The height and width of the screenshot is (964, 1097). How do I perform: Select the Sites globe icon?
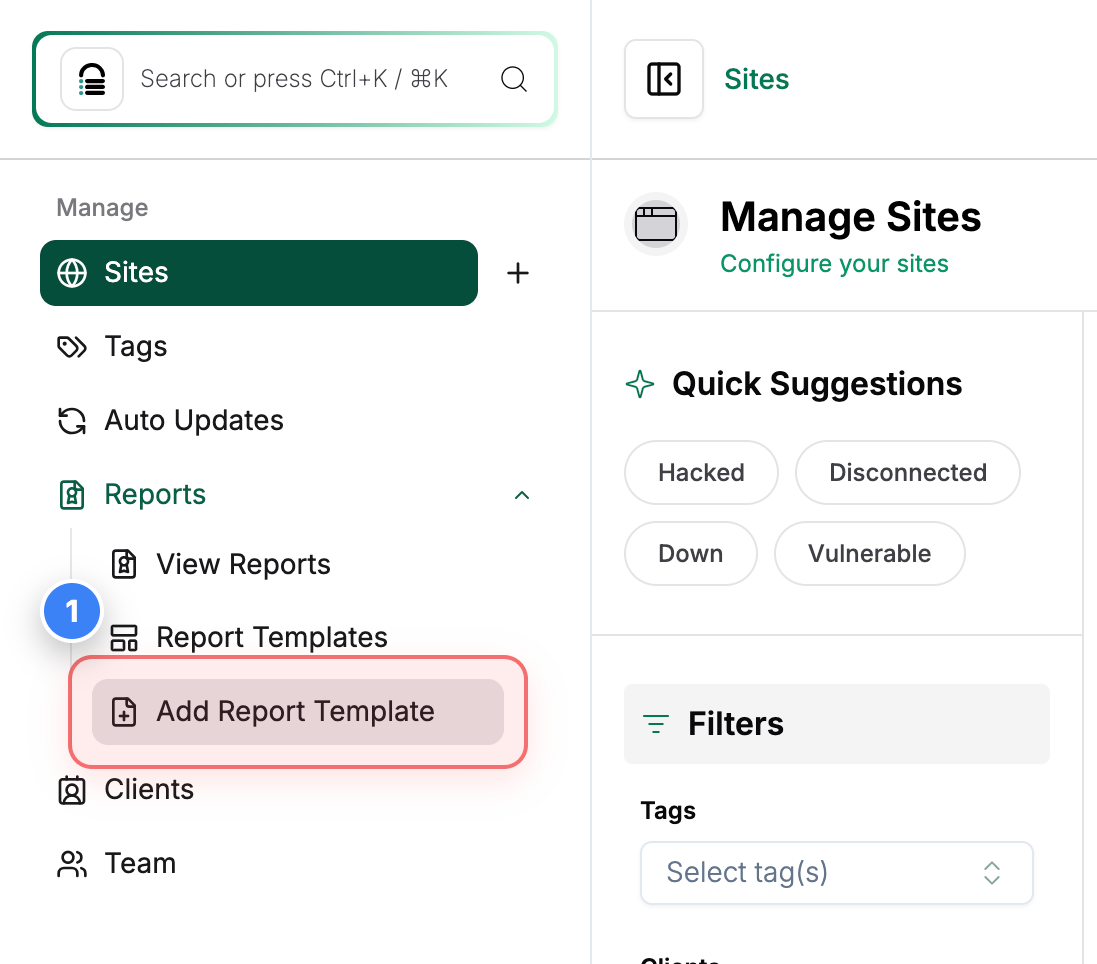coord(71,272)
